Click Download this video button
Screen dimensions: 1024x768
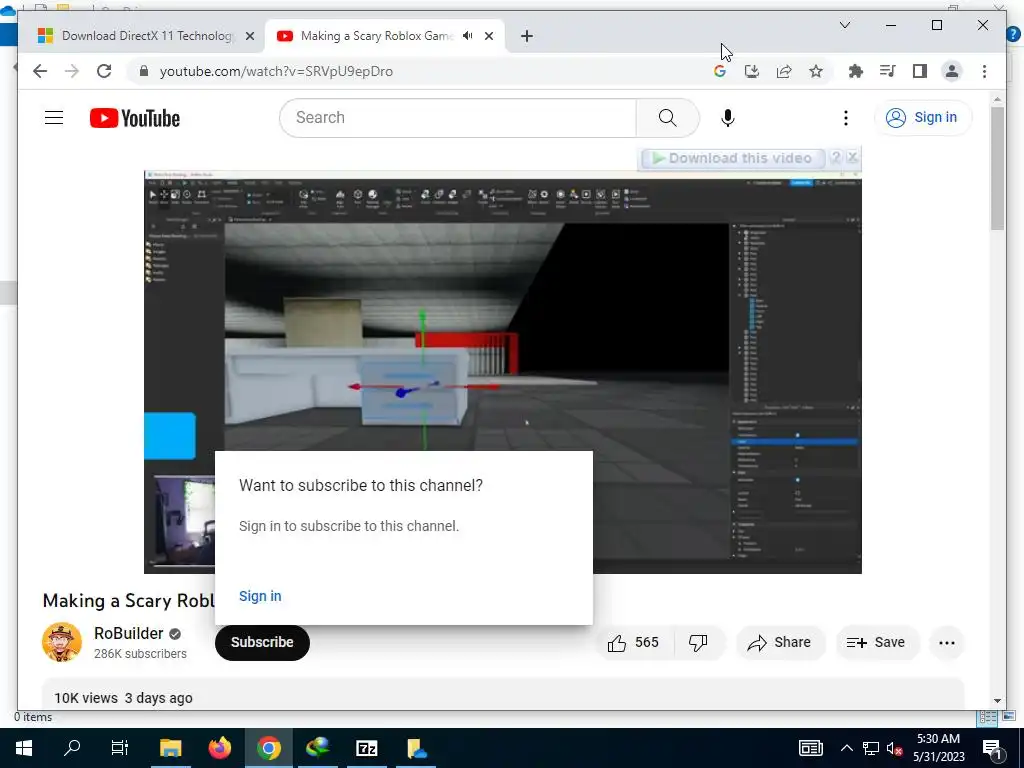[733, 158]
